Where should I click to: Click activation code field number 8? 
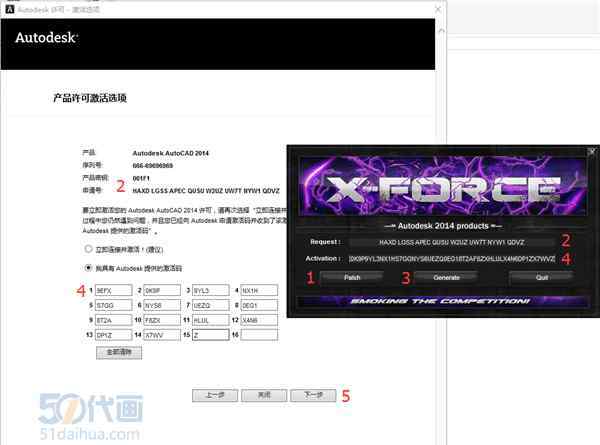(259, 305)
